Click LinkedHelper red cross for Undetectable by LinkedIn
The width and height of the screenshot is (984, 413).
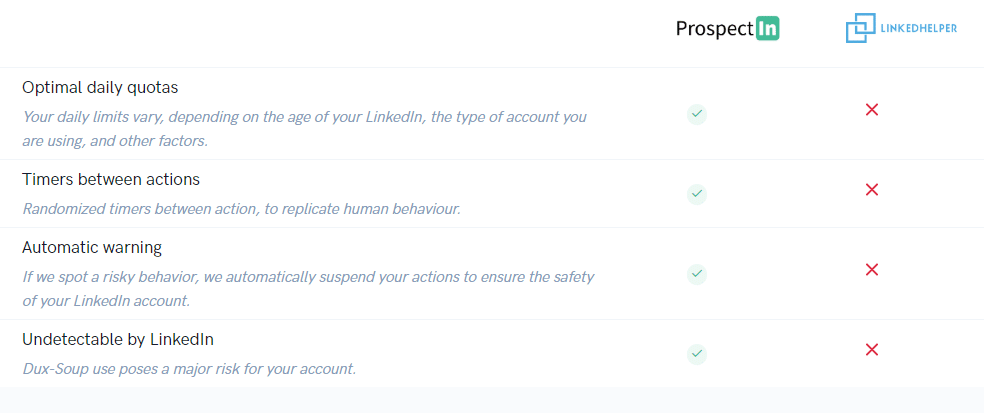pyautogui.click(x=871, y=350)
